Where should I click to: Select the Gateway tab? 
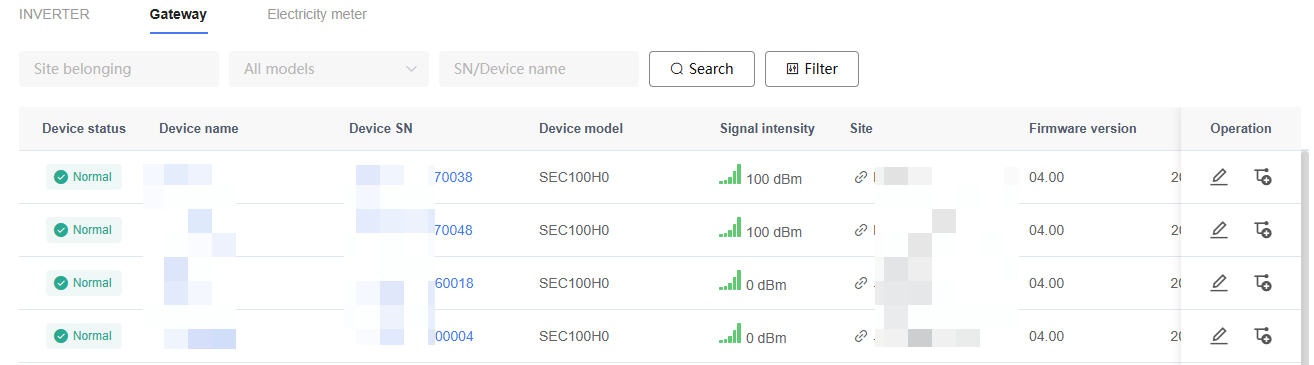point(178,15)
